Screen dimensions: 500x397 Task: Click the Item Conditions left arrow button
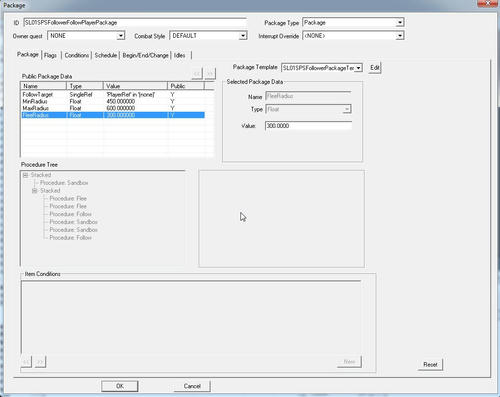coord(26,362)
